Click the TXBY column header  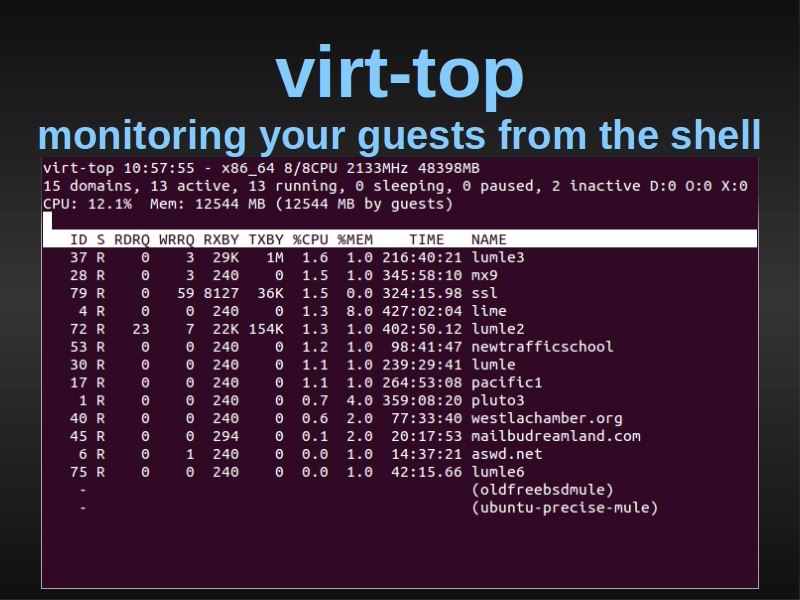coord(266,240)
